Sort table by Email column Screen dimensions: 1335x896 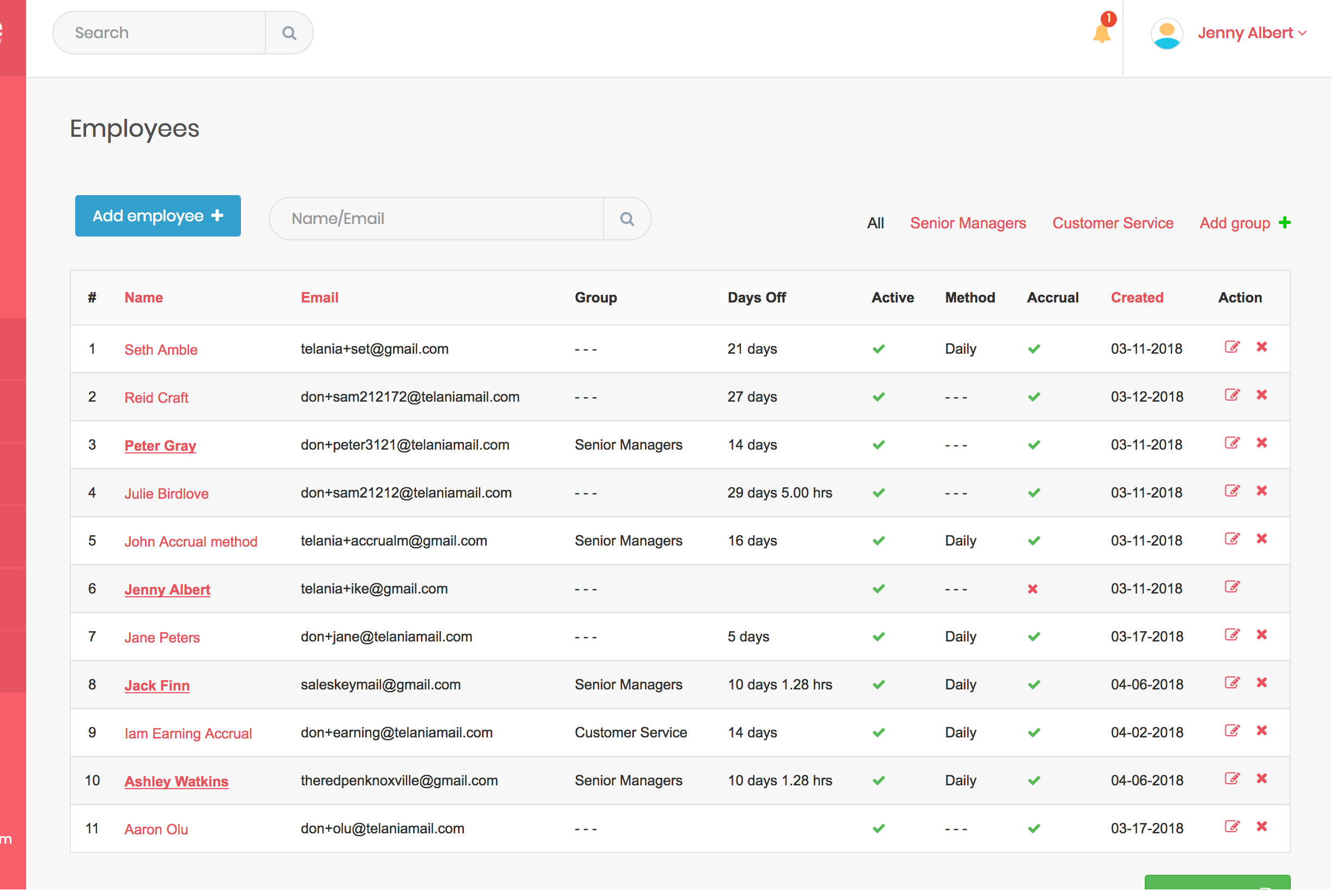[x=321, y=298]
